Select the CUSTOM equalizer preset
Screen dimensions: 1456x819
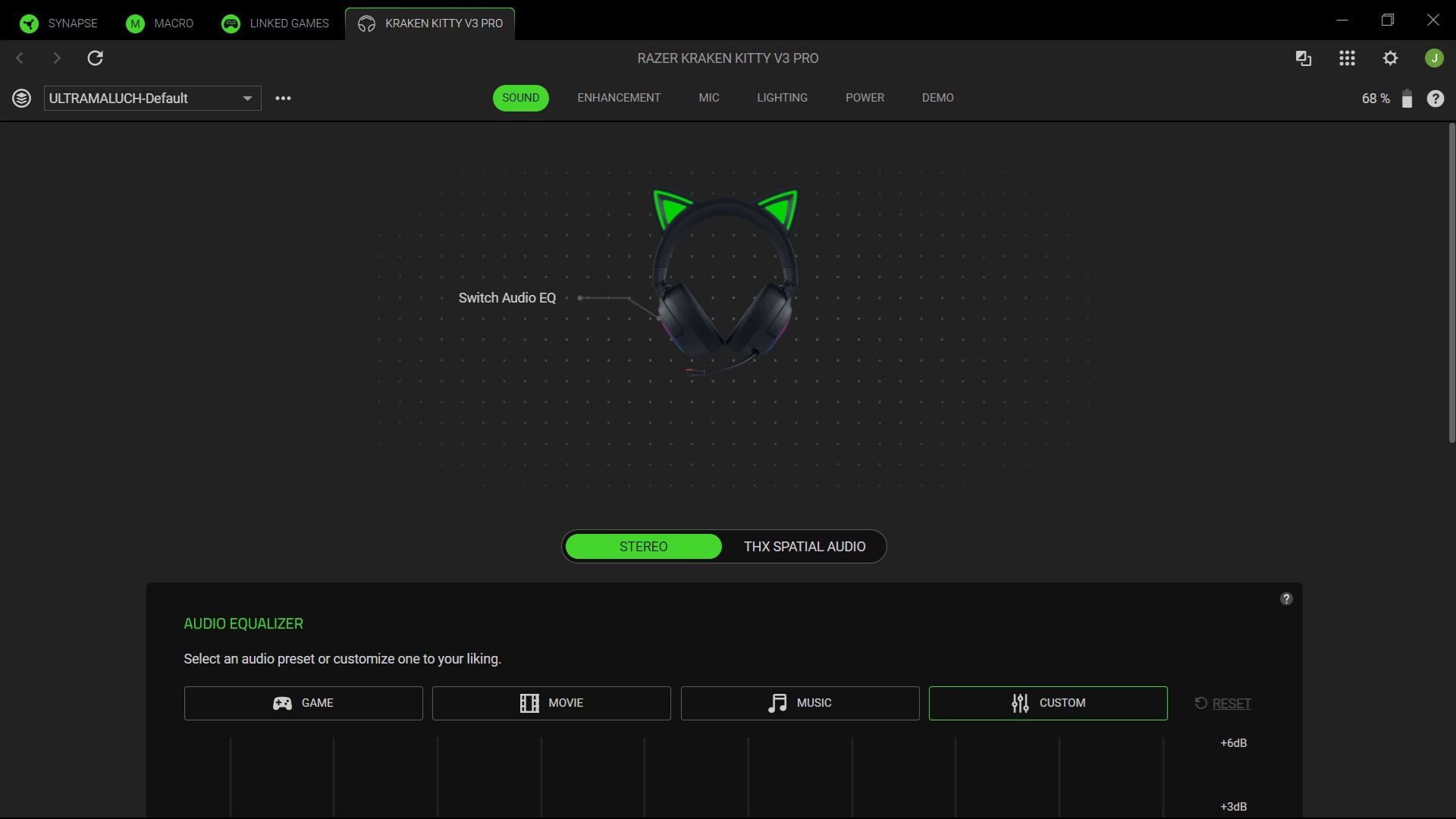point(1048,703)
